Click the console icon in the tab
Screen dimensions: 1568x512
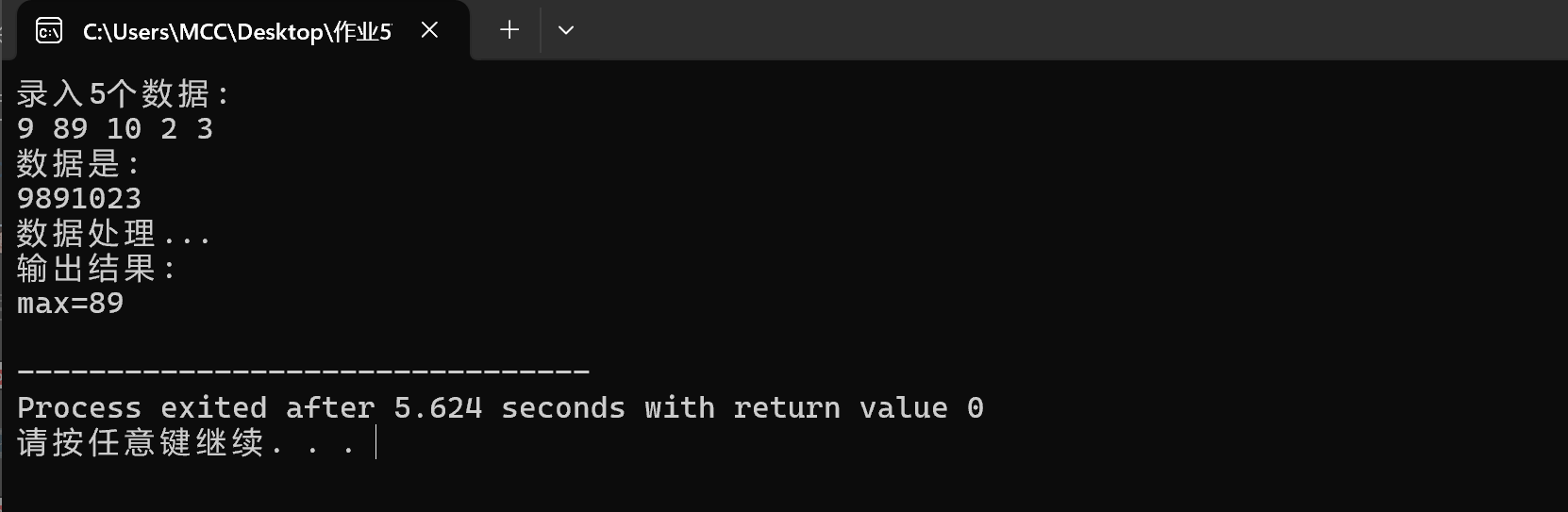49,31
